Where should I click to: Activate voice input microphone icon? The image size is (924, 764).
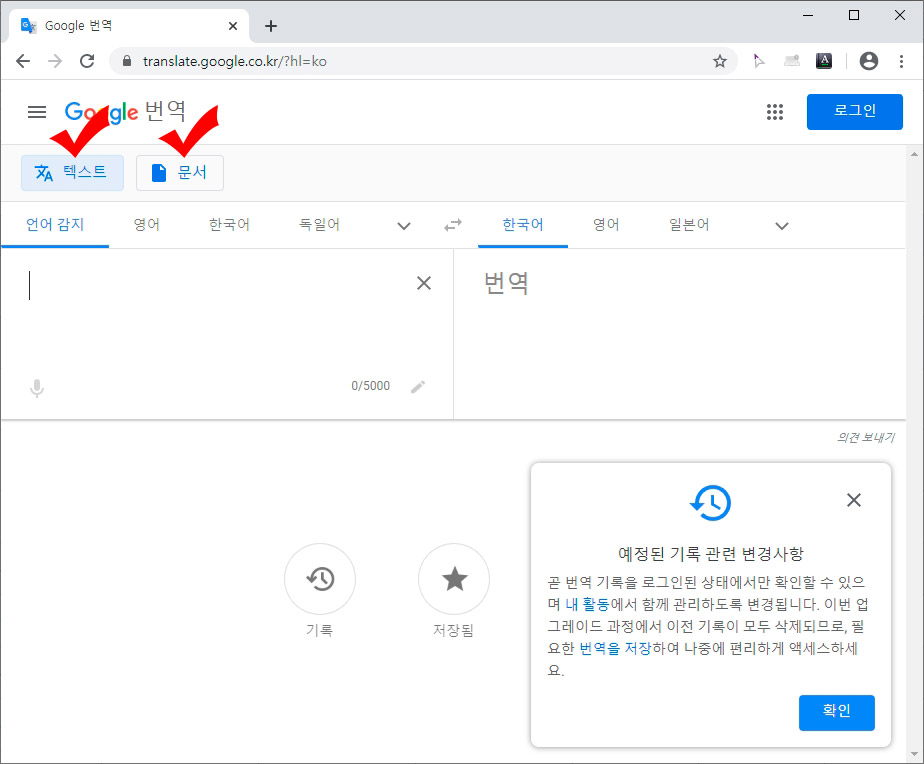(37, 388)
